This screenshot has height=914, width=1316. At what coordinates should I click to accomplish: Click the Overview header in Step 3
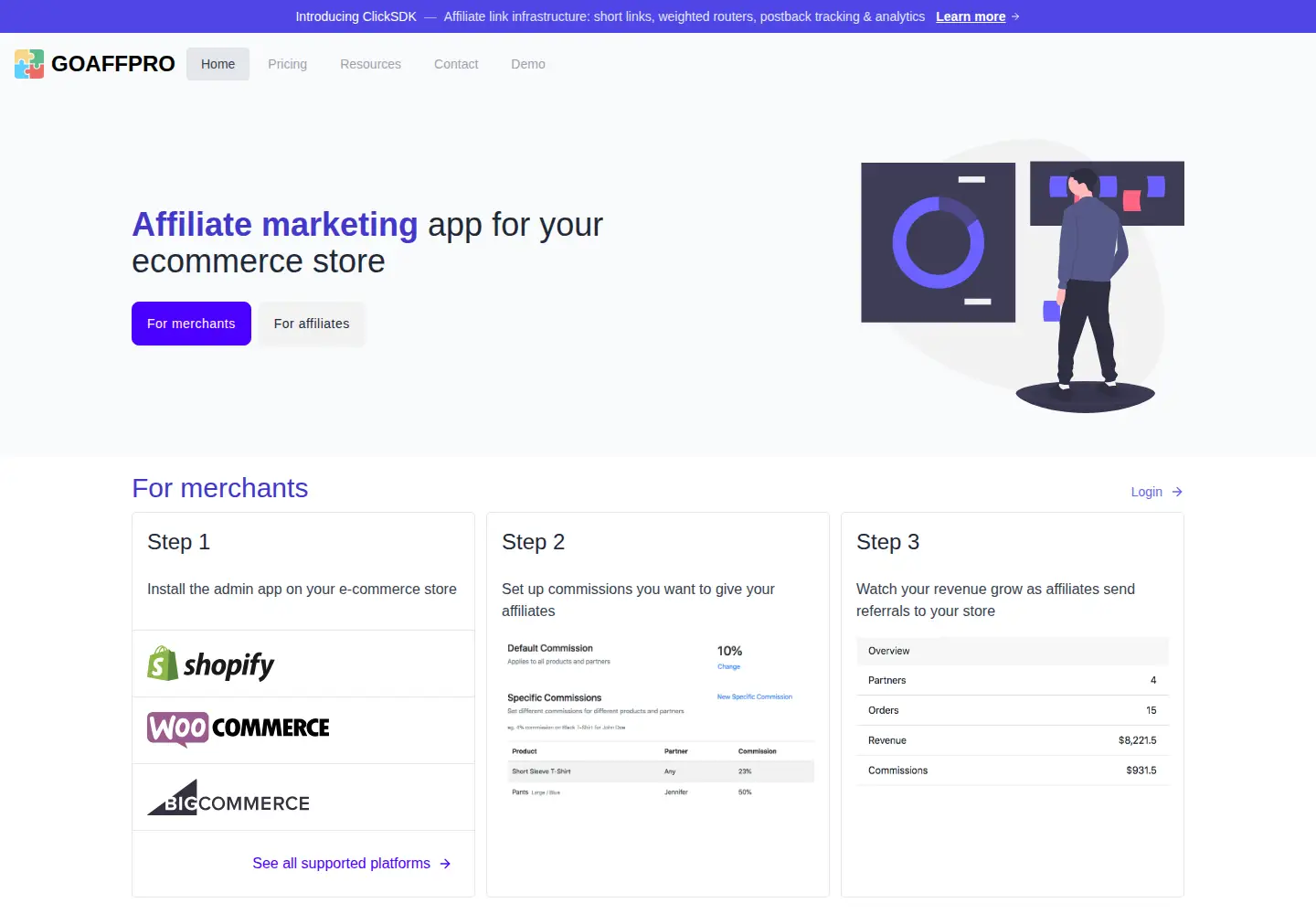tap(1013, 651)
